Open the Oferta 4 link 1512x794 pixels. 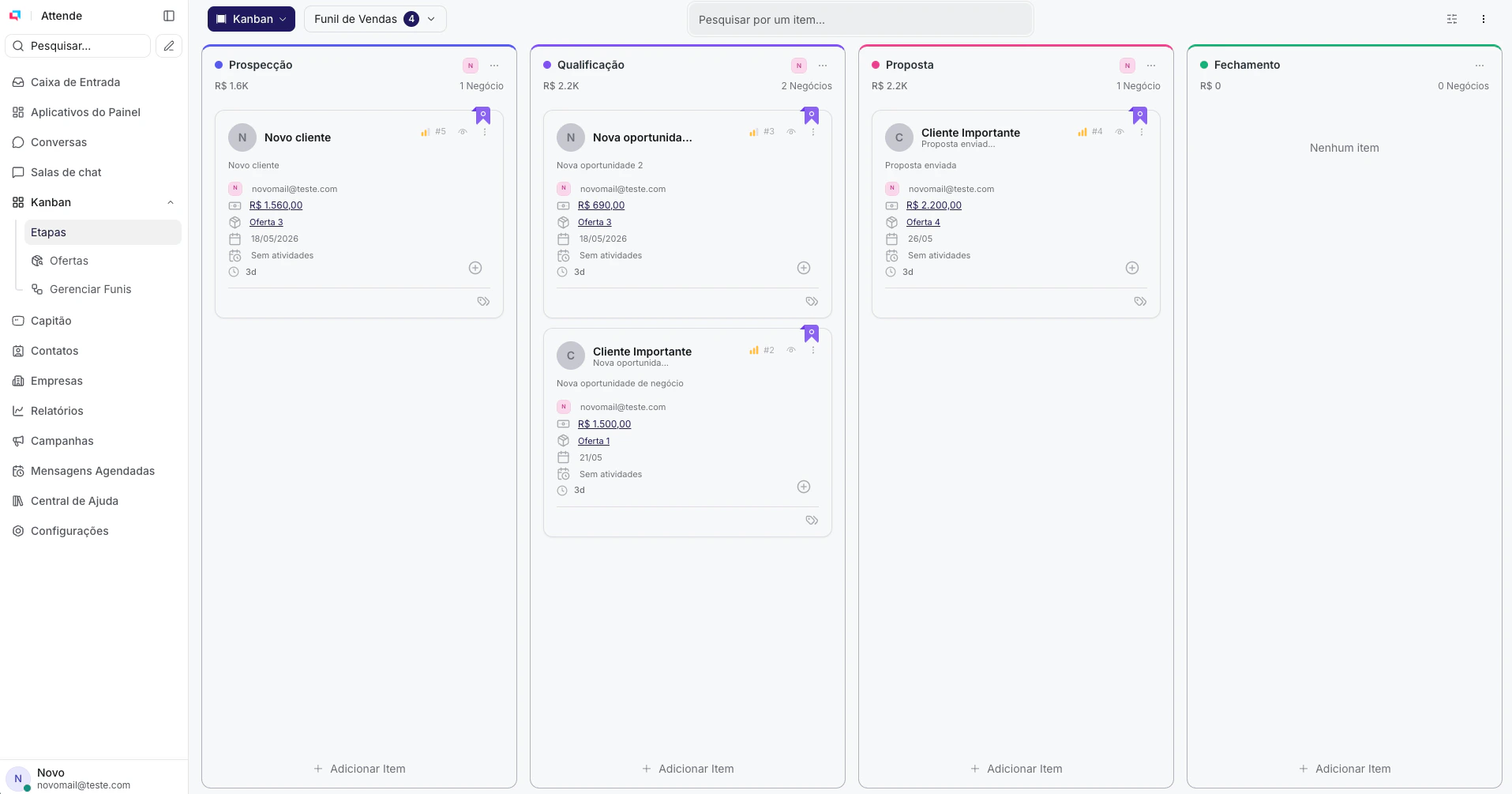click(x=923, y=222)
